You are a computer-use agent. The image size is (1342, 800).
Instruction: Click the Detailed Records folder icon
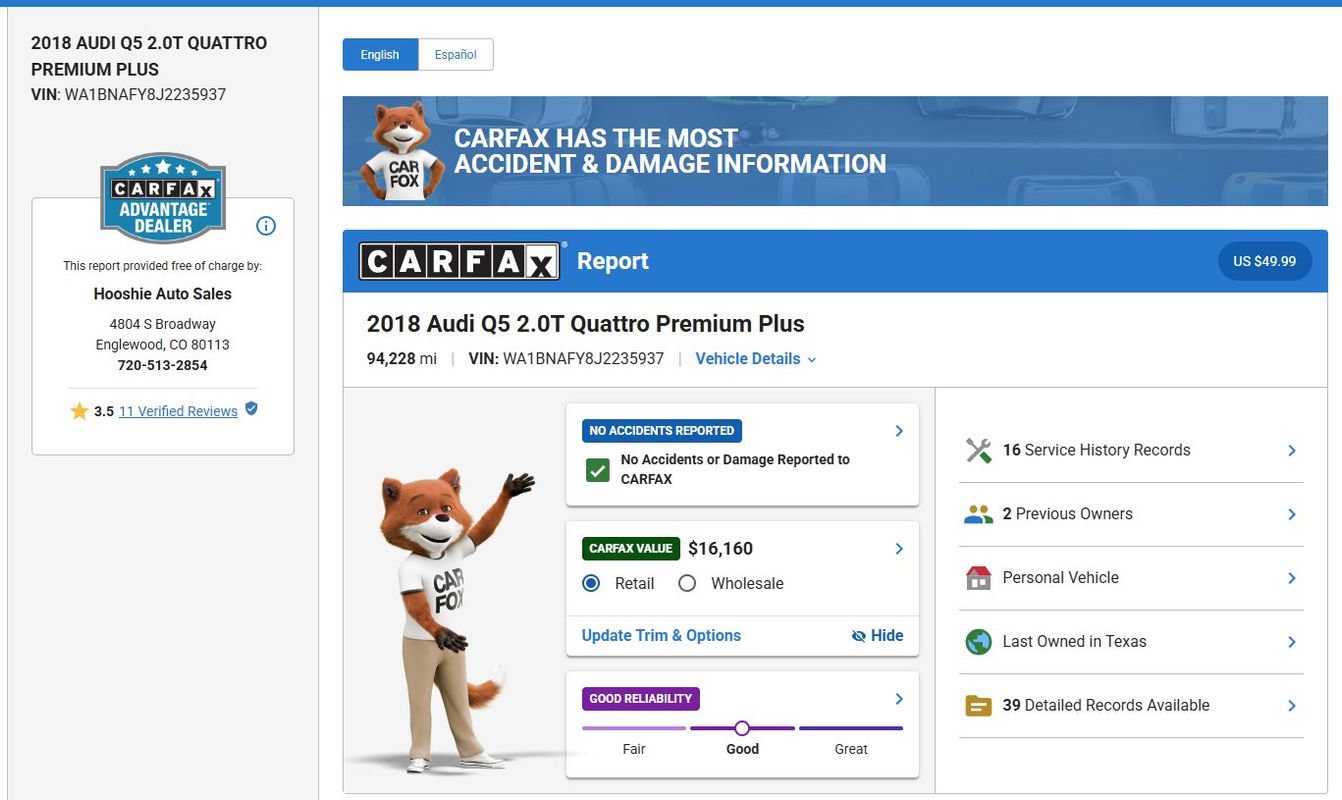click(x=978, y=706)
